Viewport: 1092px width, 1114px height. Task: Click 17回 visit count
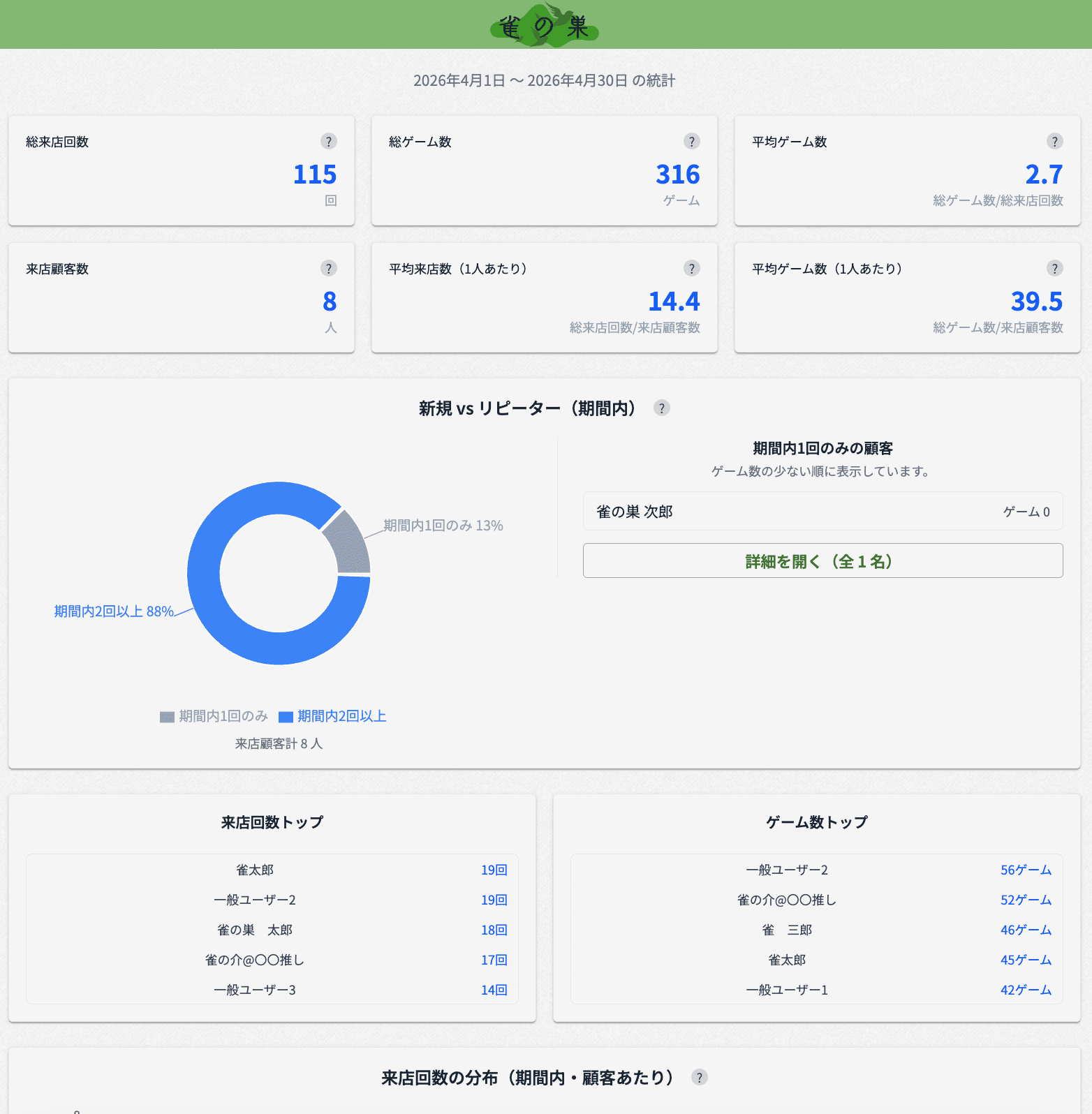click(494, 960)
